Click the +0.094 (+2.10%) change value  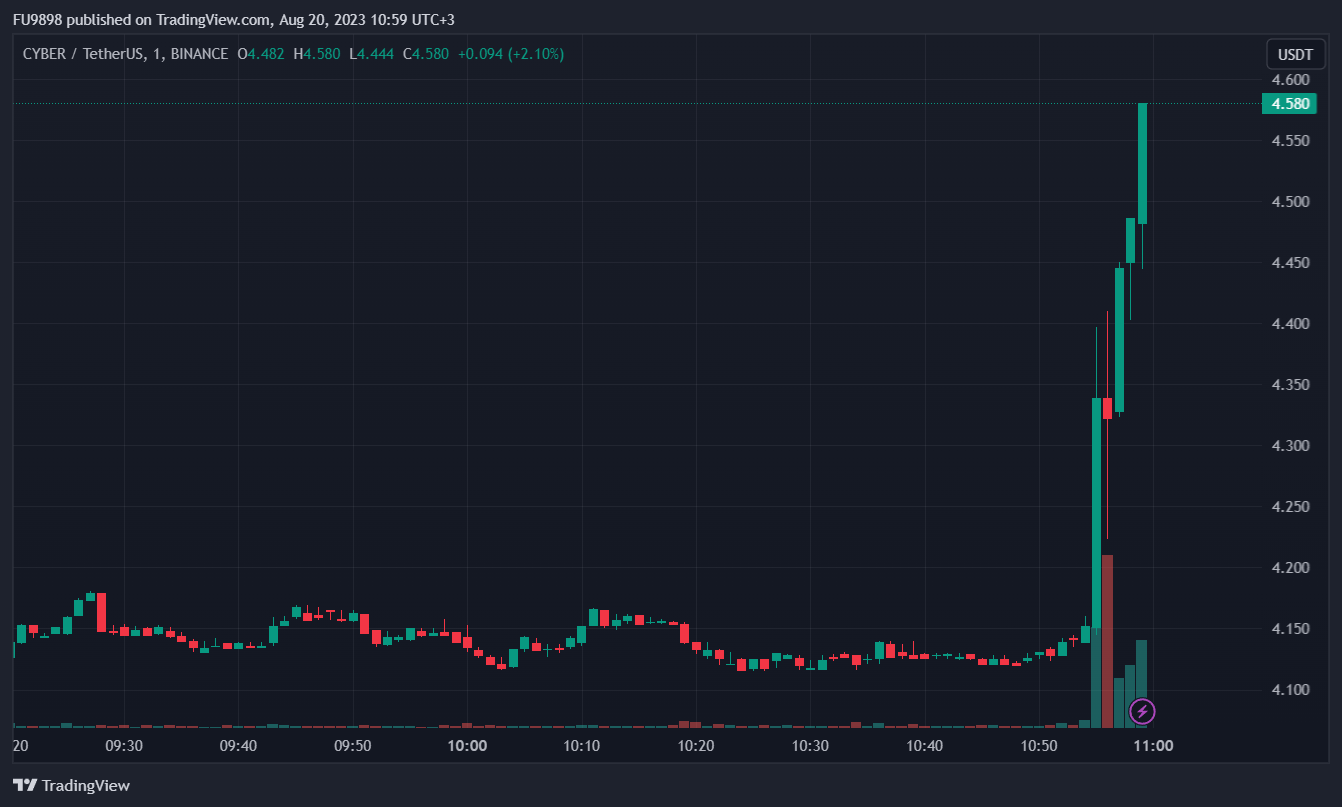(511, 54)
